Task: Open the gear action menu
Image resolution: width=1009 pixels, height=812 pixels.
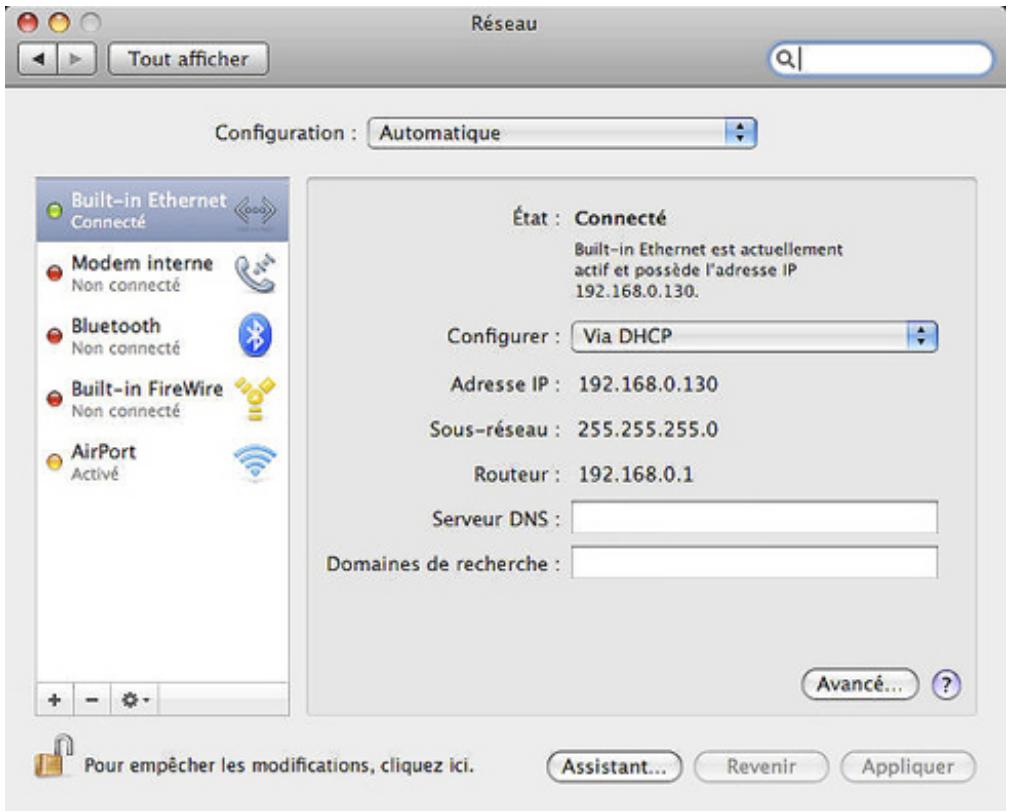Action: click(x=134, y=699)
